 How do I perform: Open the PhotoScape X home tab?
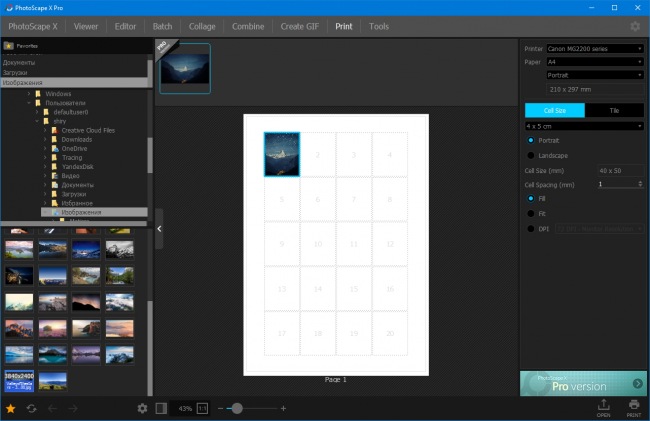coord(33,27)
